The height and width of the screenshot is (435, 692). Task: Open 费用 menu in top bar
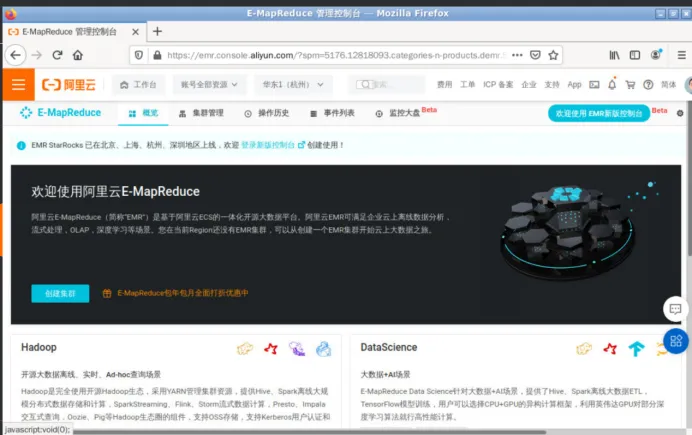[x=444, y=84]
